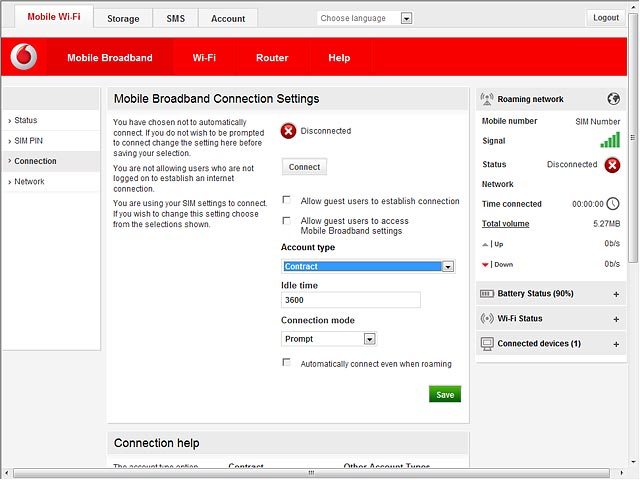Click the Logout button

pyautogui.click(x=606, y=18)
